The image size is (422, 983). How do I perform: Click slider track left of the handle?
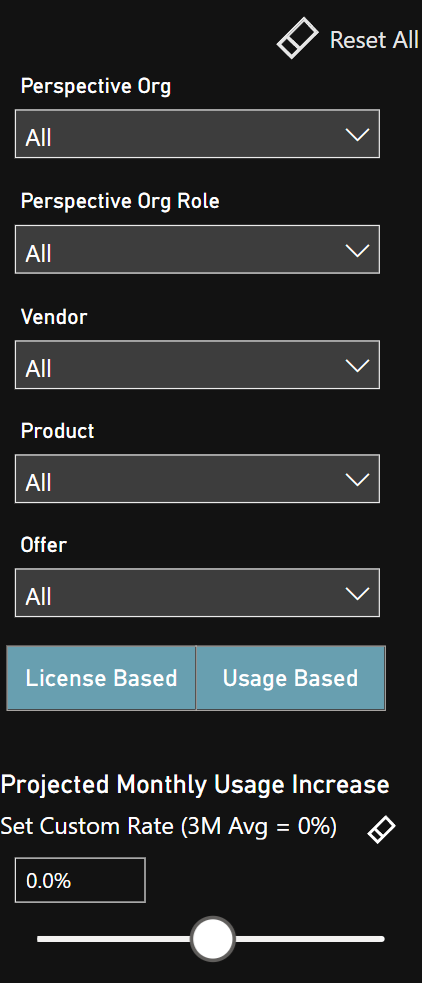pyautogui.click(x=113, y=938)
